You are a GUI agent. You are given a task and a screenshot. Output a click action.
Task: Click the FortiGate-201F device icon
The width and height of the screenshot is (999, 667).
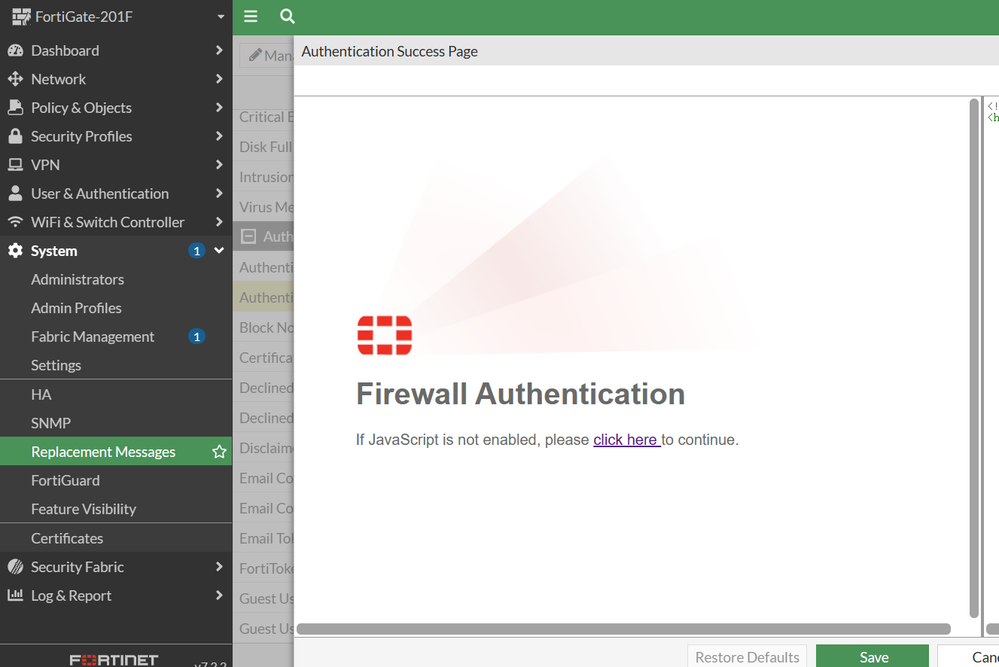tap(21, 17)
